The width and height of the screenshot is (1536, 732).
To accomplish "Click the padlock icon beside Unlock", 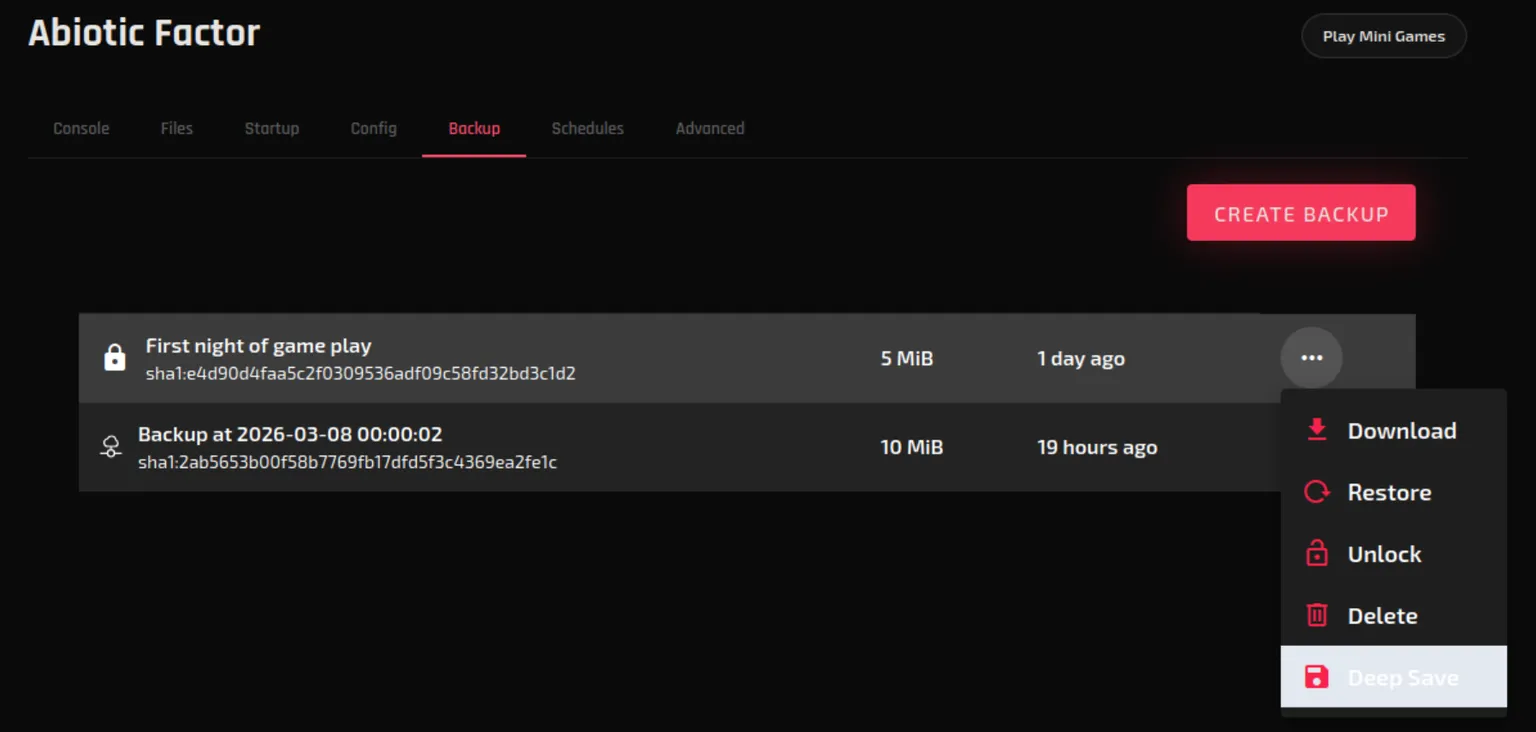I will coord(1317,553).
